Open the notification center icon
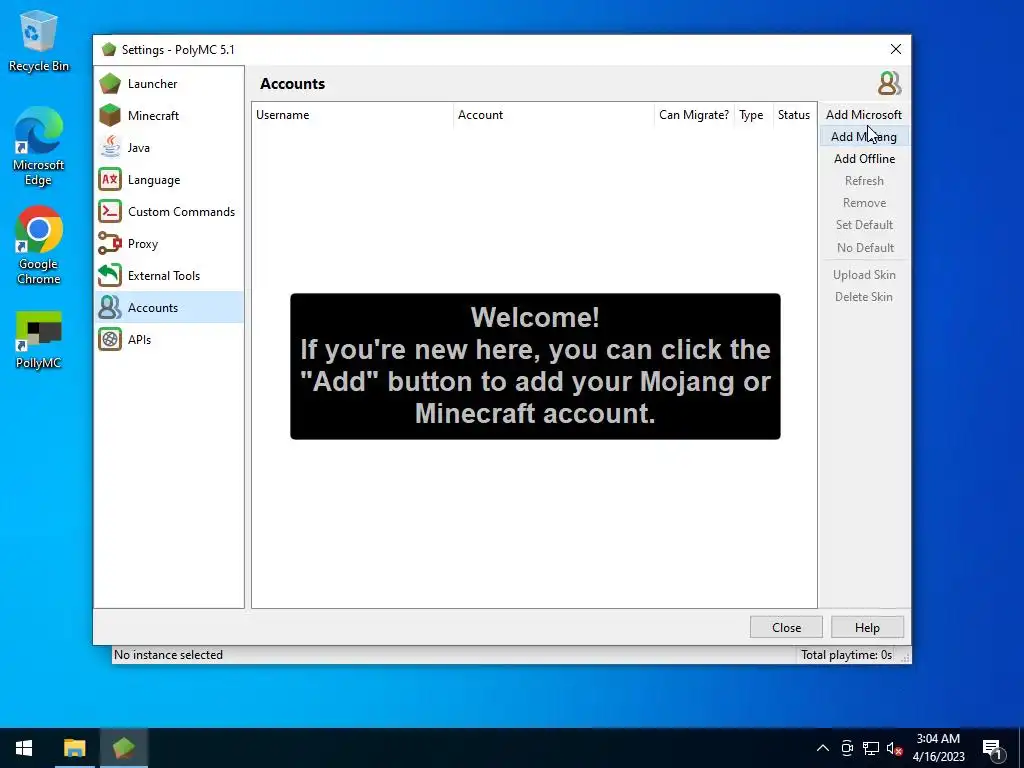Viewport: 1024px width, 768px height. [x=992, y=749]
